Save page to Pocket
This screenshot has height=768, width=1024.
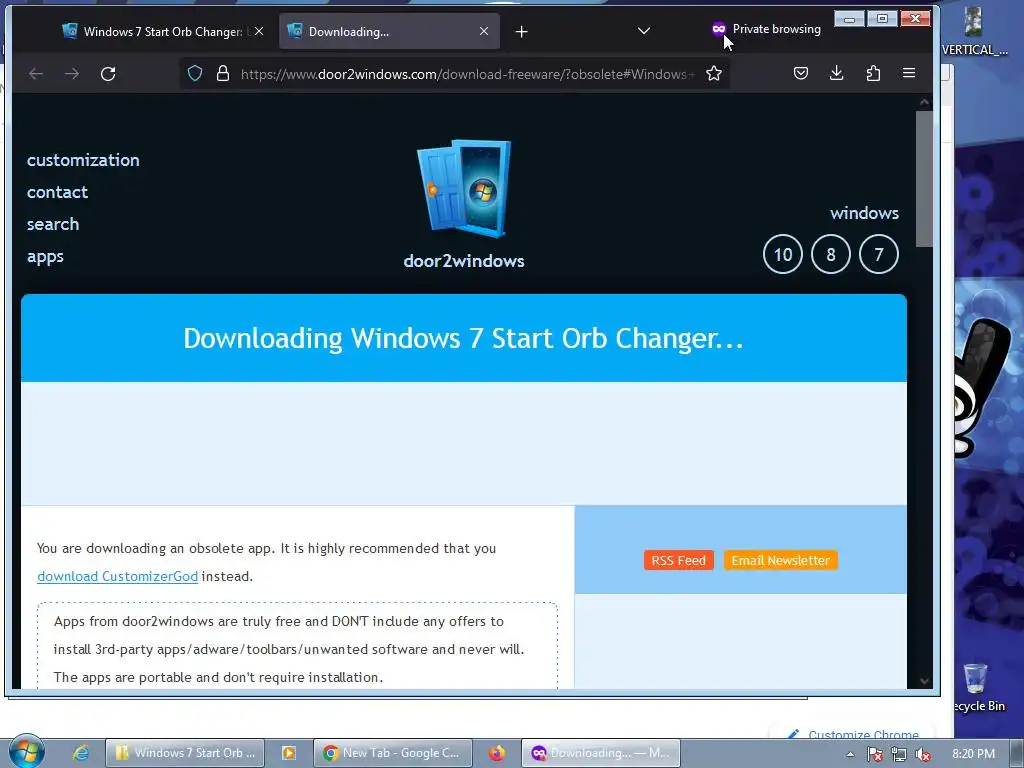point(801,73)
